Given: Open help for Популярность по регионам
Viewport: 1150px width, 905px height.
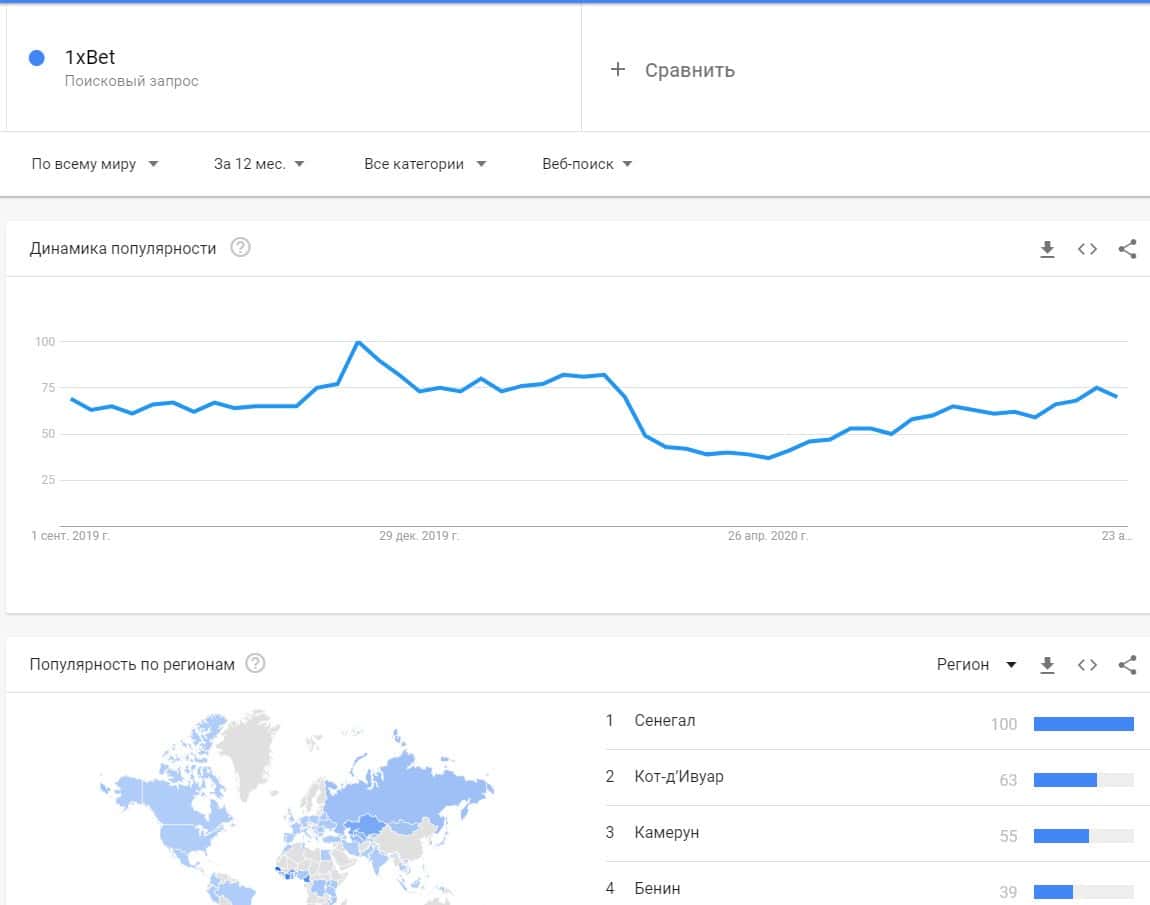Looking at the screenshot, I should [255, 664].
